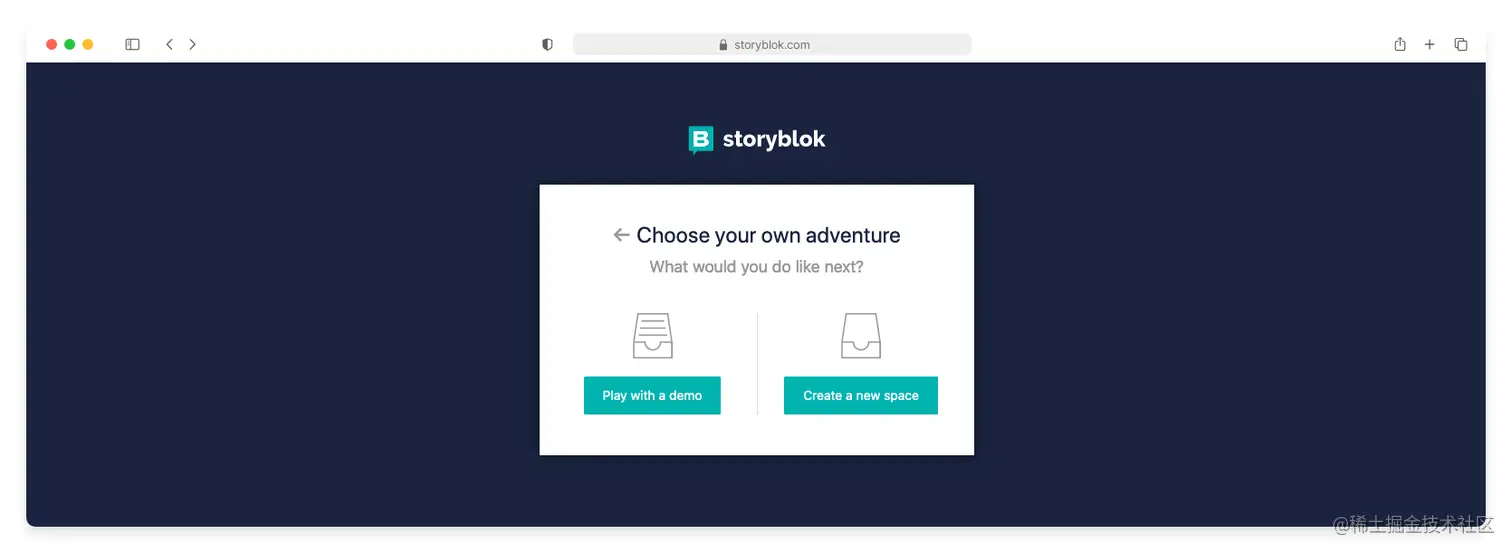Go back using the browser back chevron
Screen dimensions: 1512x553
click(169, 44)
